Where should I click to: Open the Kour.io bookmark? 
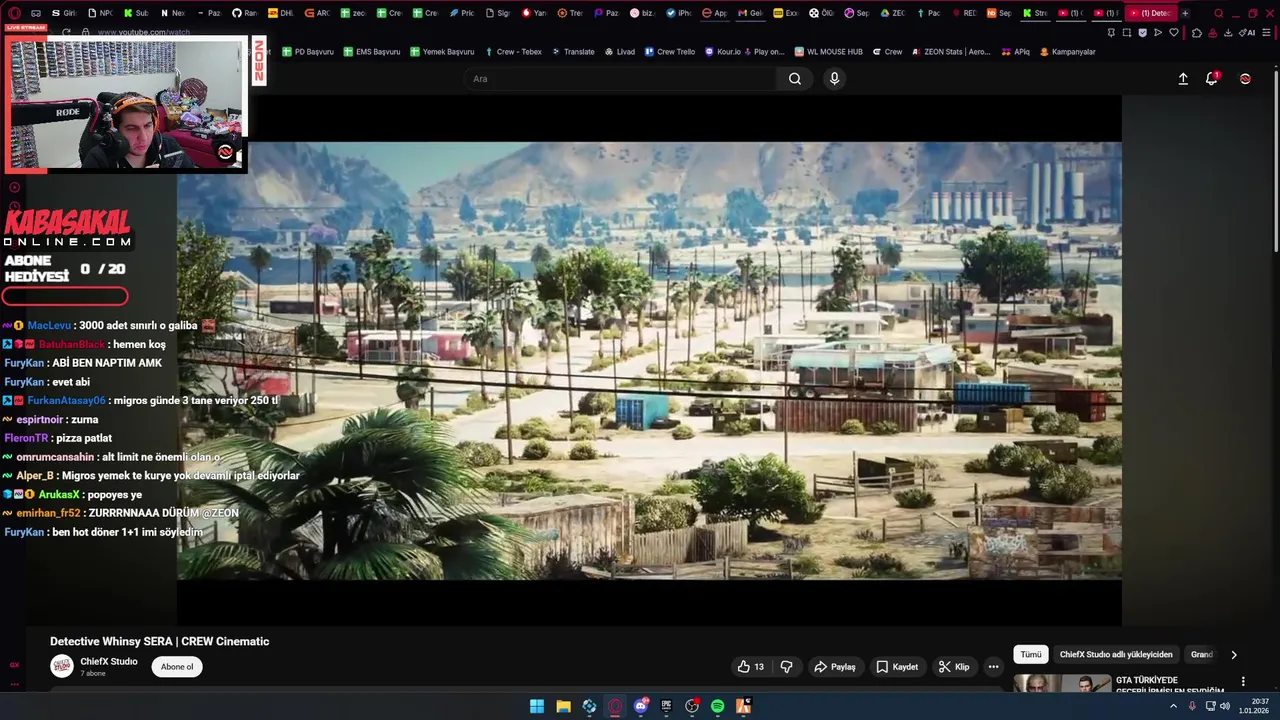pos(744,52)
